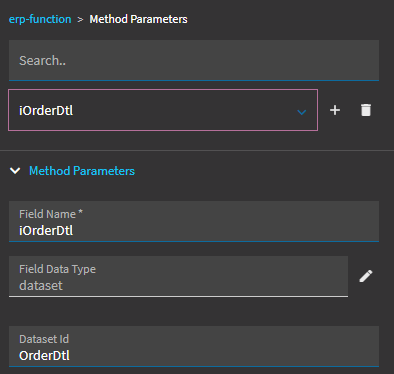Edit the Field Data Type with pencil icon
This screenshot has height=374, width=394.
point(366,276)
